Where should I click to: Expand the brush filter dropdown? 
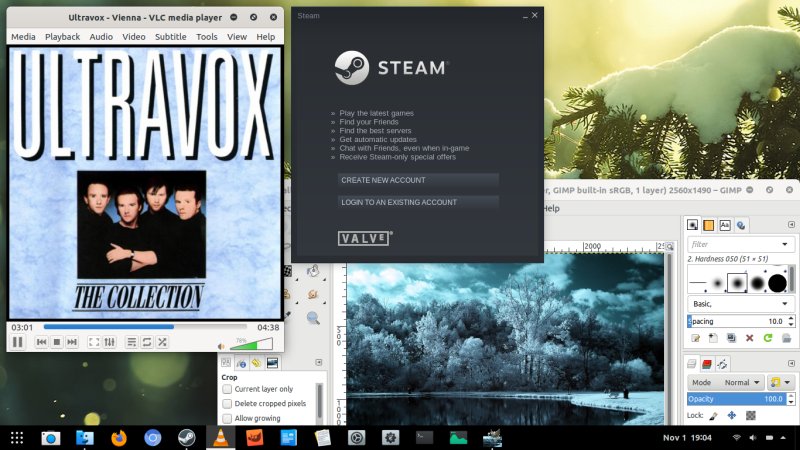(785, 244)
